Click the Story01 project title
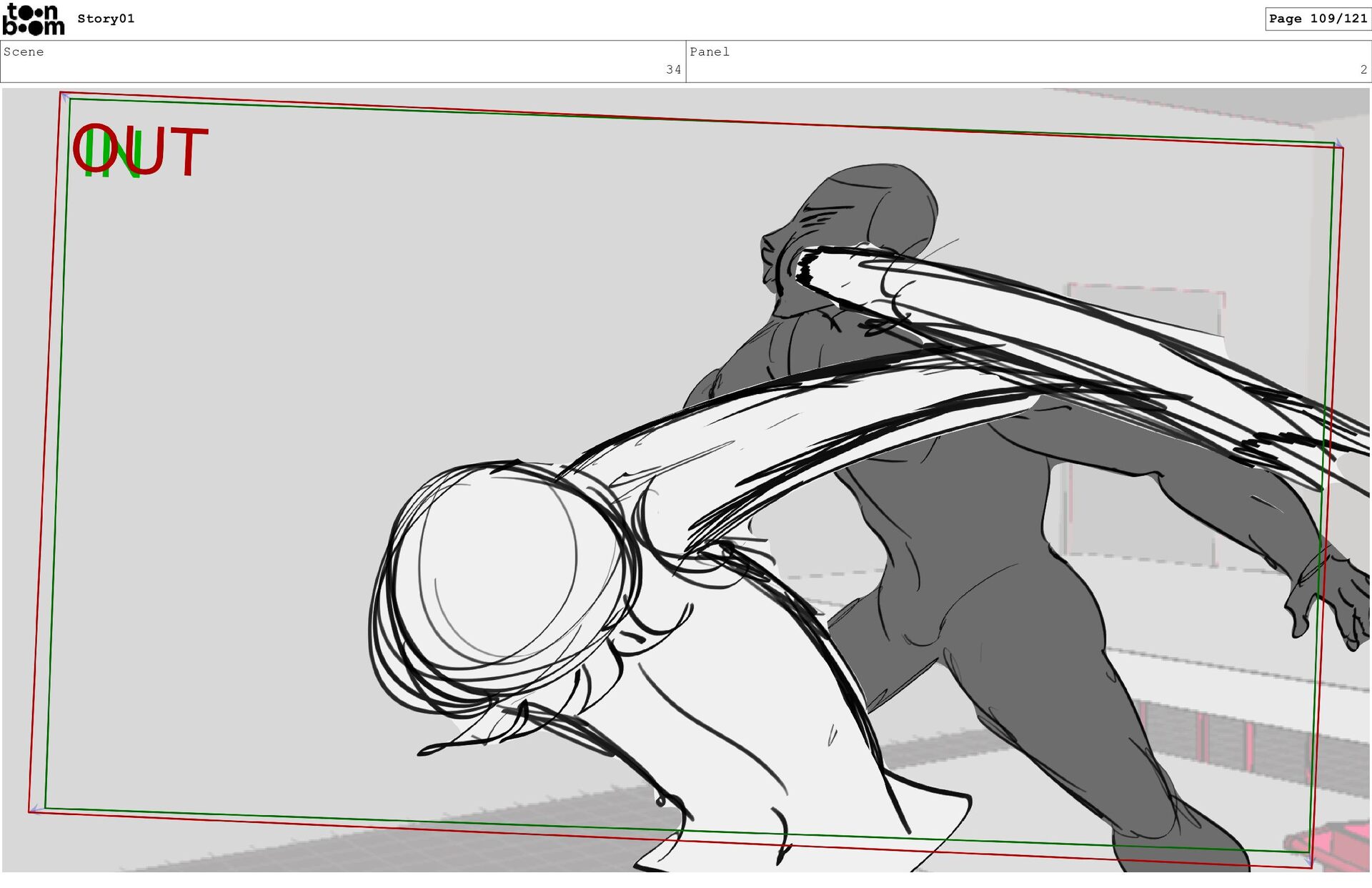Image resolution: width=1372 pixels, height=888 pixels. click(x=106, y=19)
